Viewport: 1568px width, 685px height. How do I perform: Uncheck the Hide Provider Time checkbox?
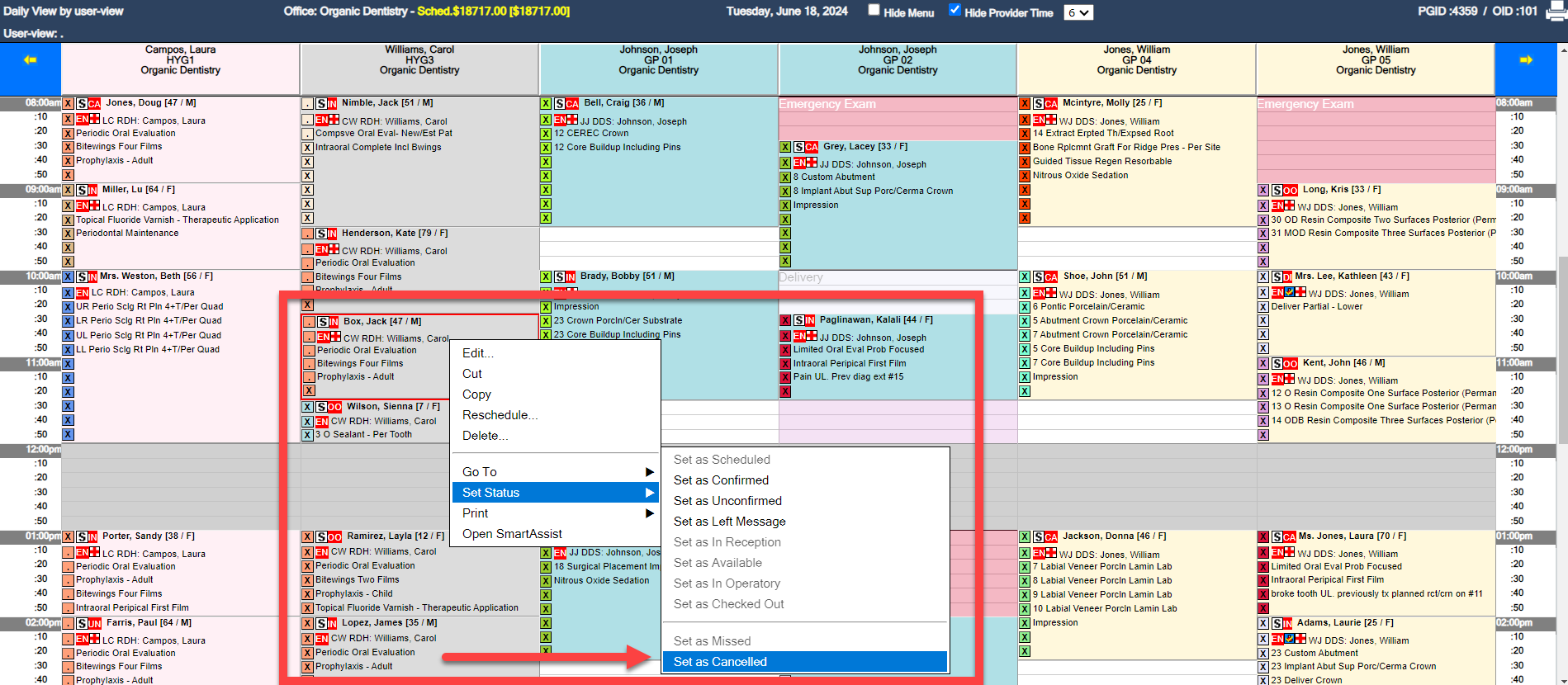[955, 11]
